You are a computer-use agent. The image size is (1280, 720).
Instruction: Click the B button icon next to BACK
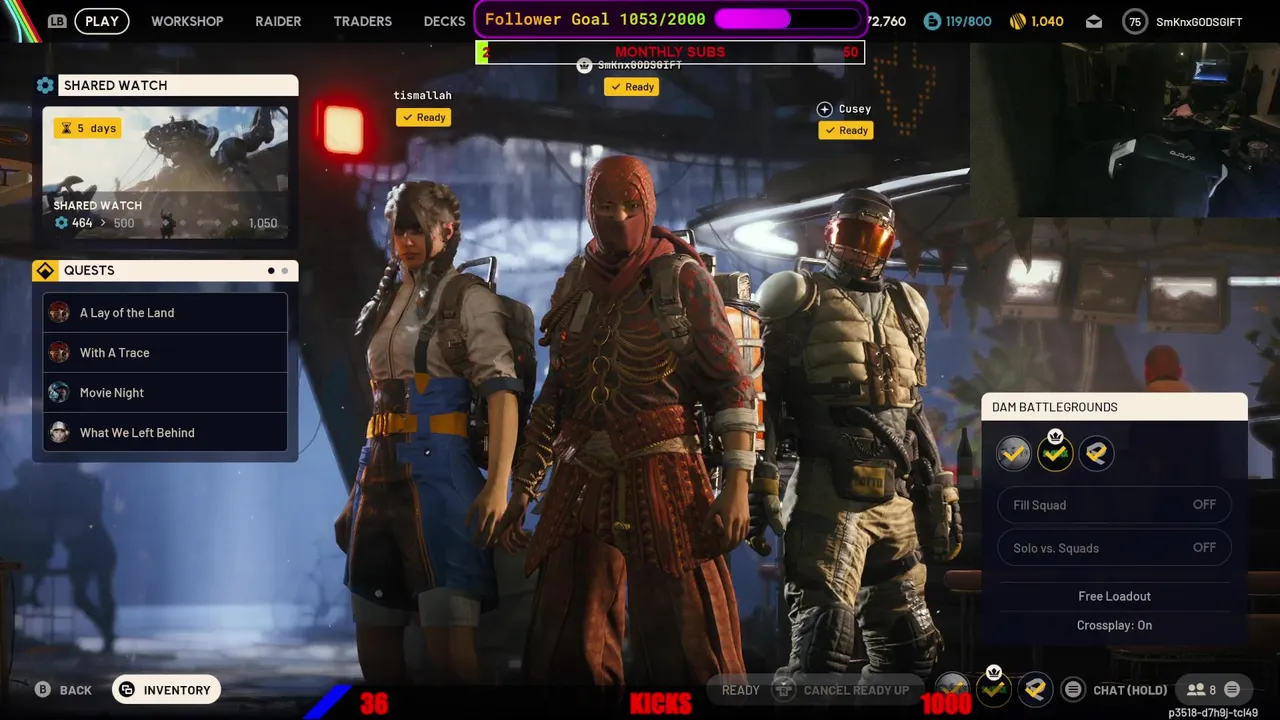tap(43, 690)
